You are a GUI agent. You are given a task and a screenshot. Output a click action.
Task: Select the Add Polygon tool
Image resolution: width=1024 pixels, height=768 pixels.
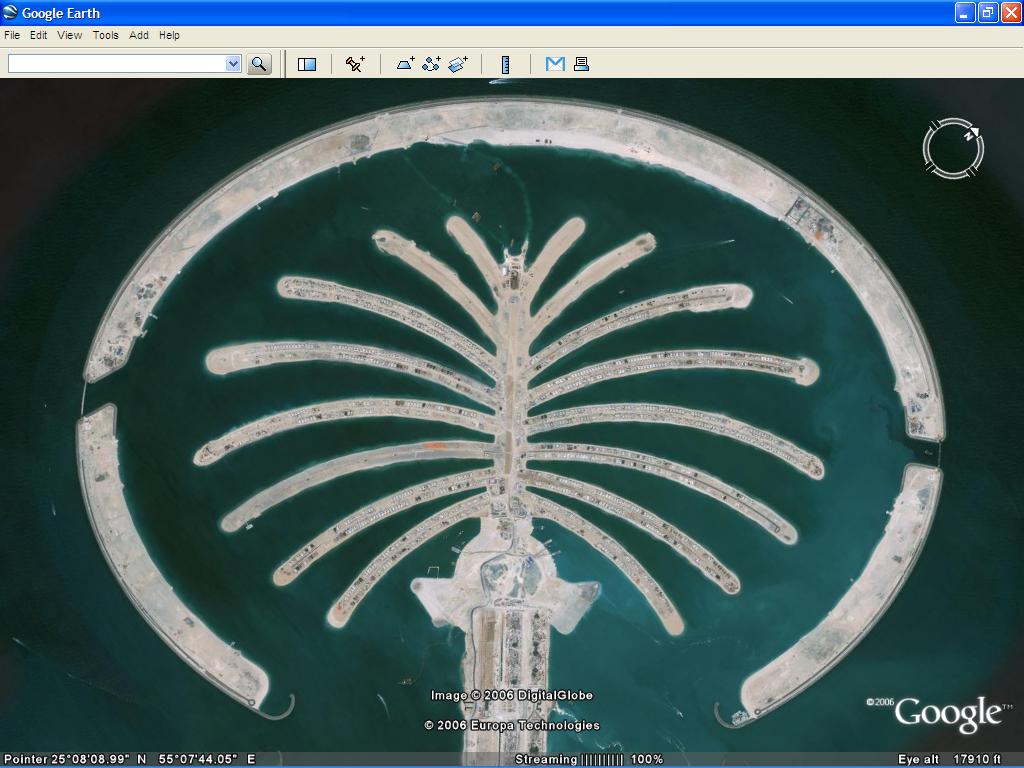point(405,64)
